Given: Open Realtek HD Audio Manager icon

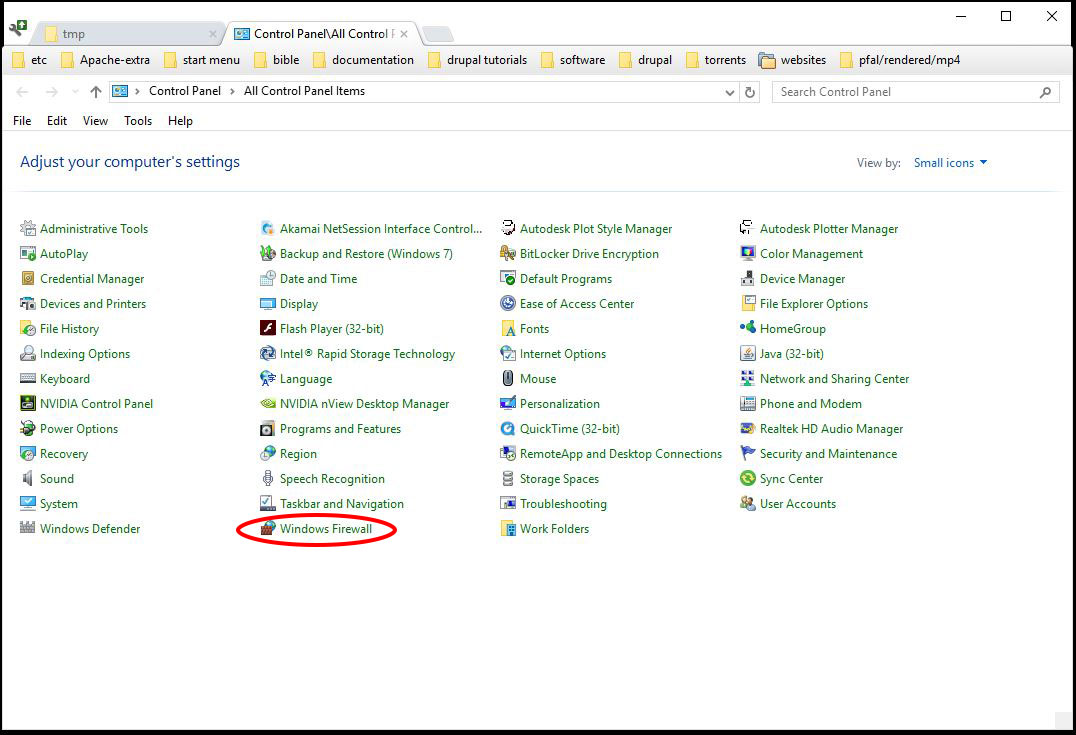Looking at the screenshot, I should 747,429.
